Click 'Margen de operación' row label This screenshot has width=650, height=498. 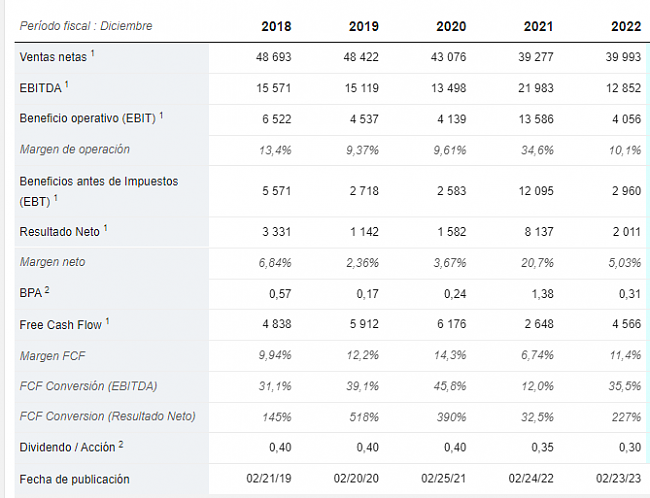point(75,149)
